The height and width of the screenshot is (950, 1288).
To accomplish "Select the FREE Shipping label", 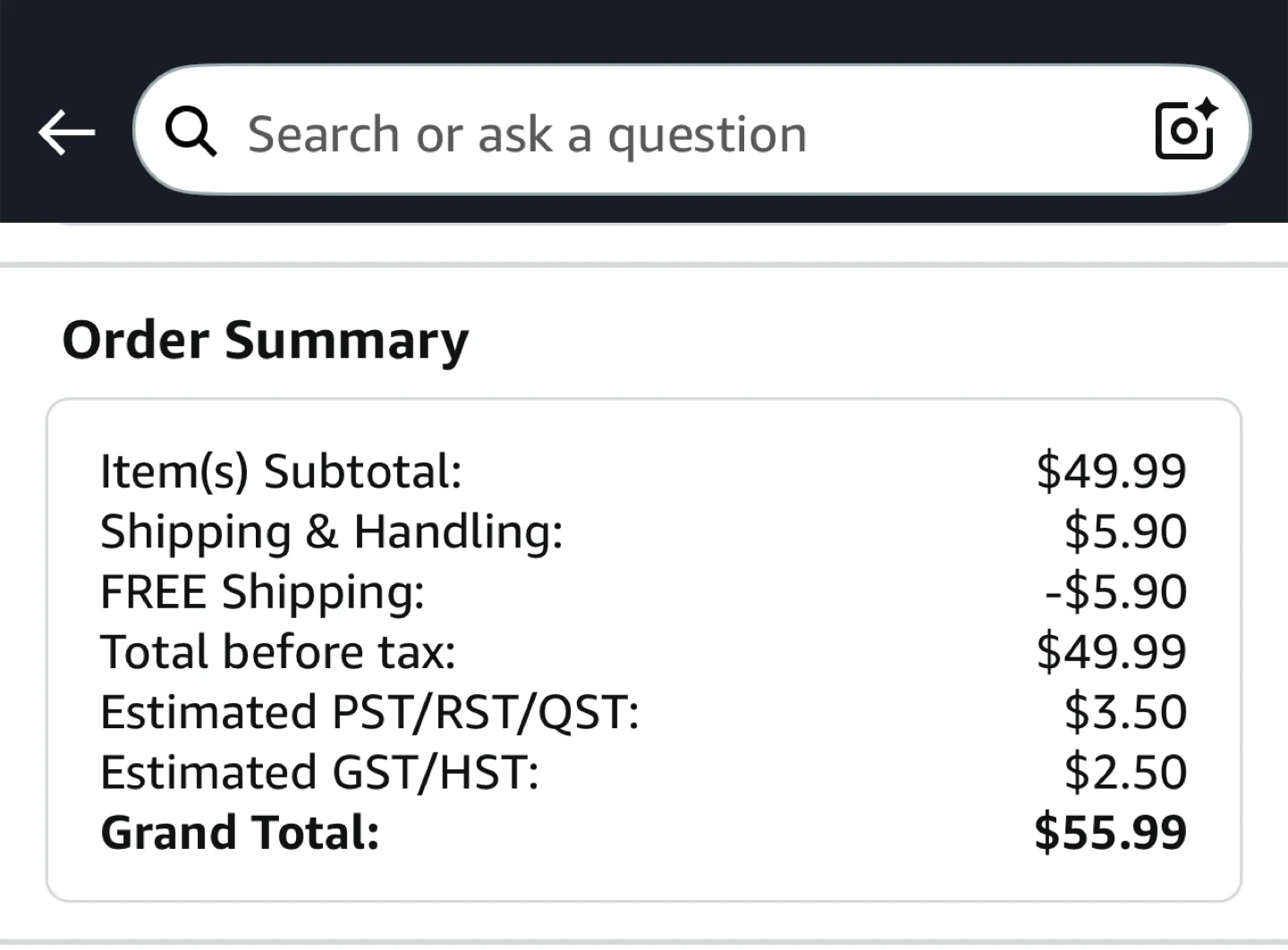I will point(262,591).
